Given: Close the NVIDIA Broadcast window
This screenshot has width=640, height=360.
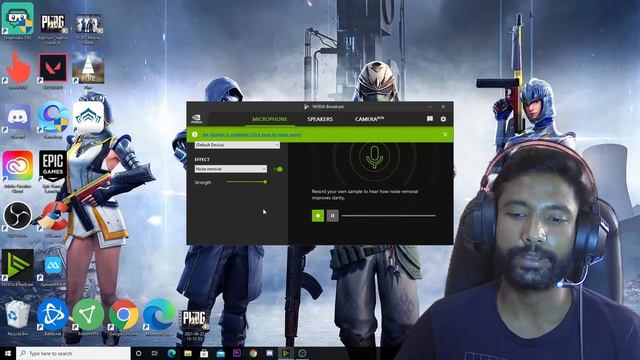Looking at the screenshot, I should pyautogui.click(x=443, y=107).
